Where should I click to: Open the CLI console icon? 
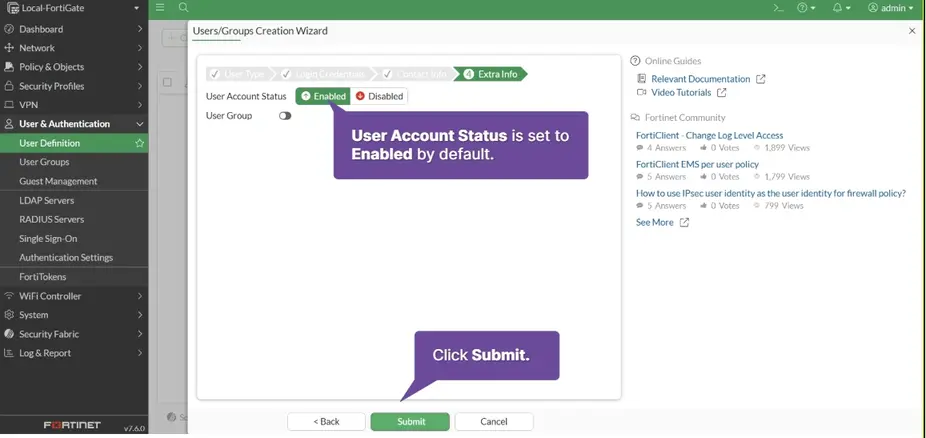[x=779, y=8]
